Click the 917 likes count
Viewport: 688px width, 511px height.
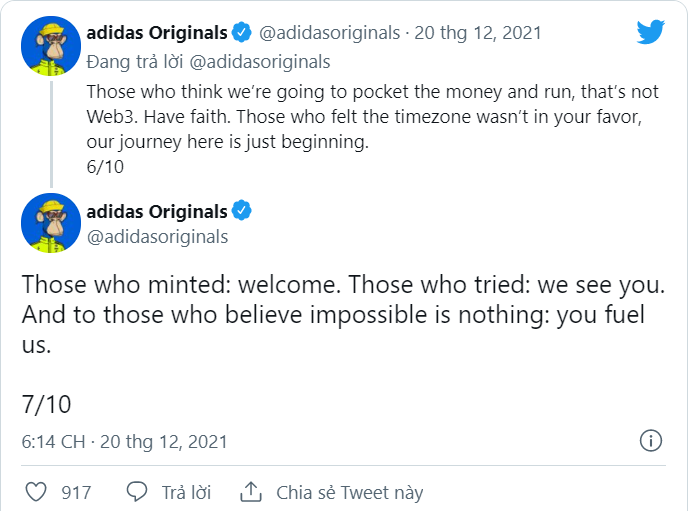76,492
